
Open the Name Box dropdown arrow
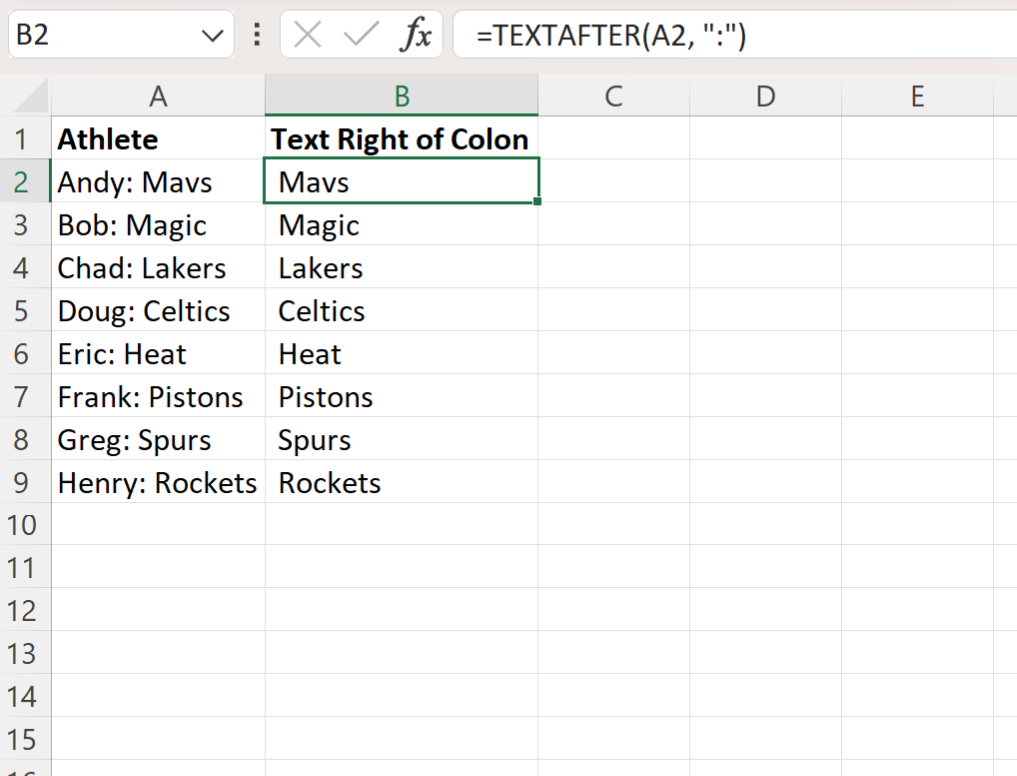click(212, 33)
